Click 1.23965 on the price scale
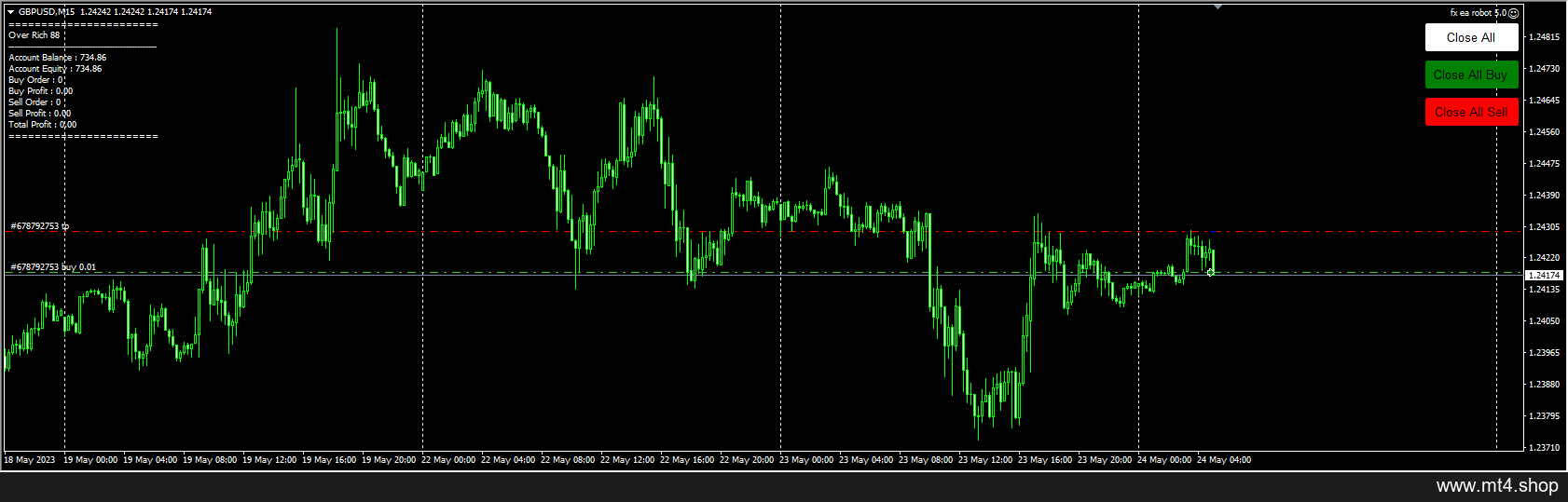This screenshot has width=1568, height=502. [x=1545, y=353]
